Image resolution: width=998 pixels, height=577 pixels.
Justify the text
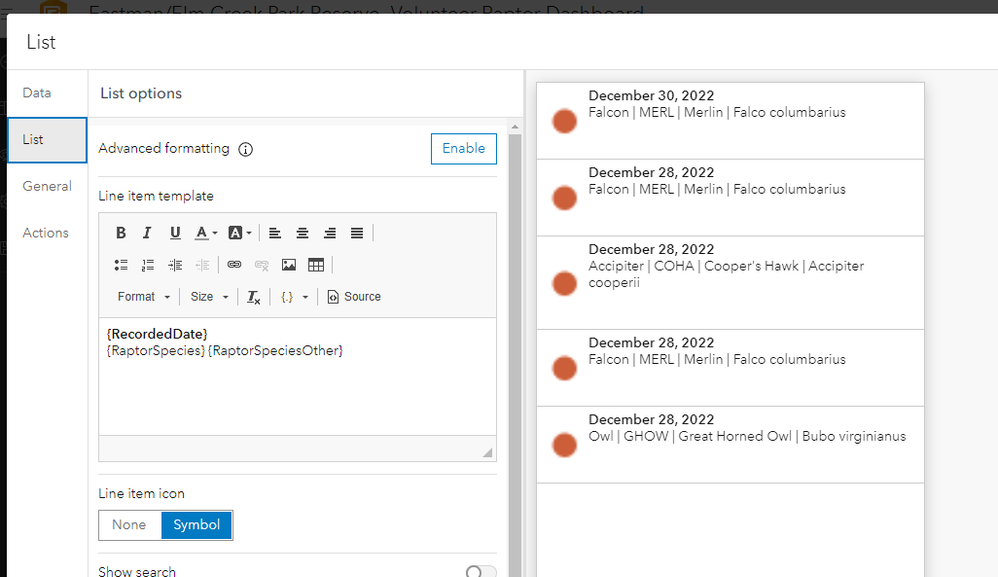pos(357,233)
